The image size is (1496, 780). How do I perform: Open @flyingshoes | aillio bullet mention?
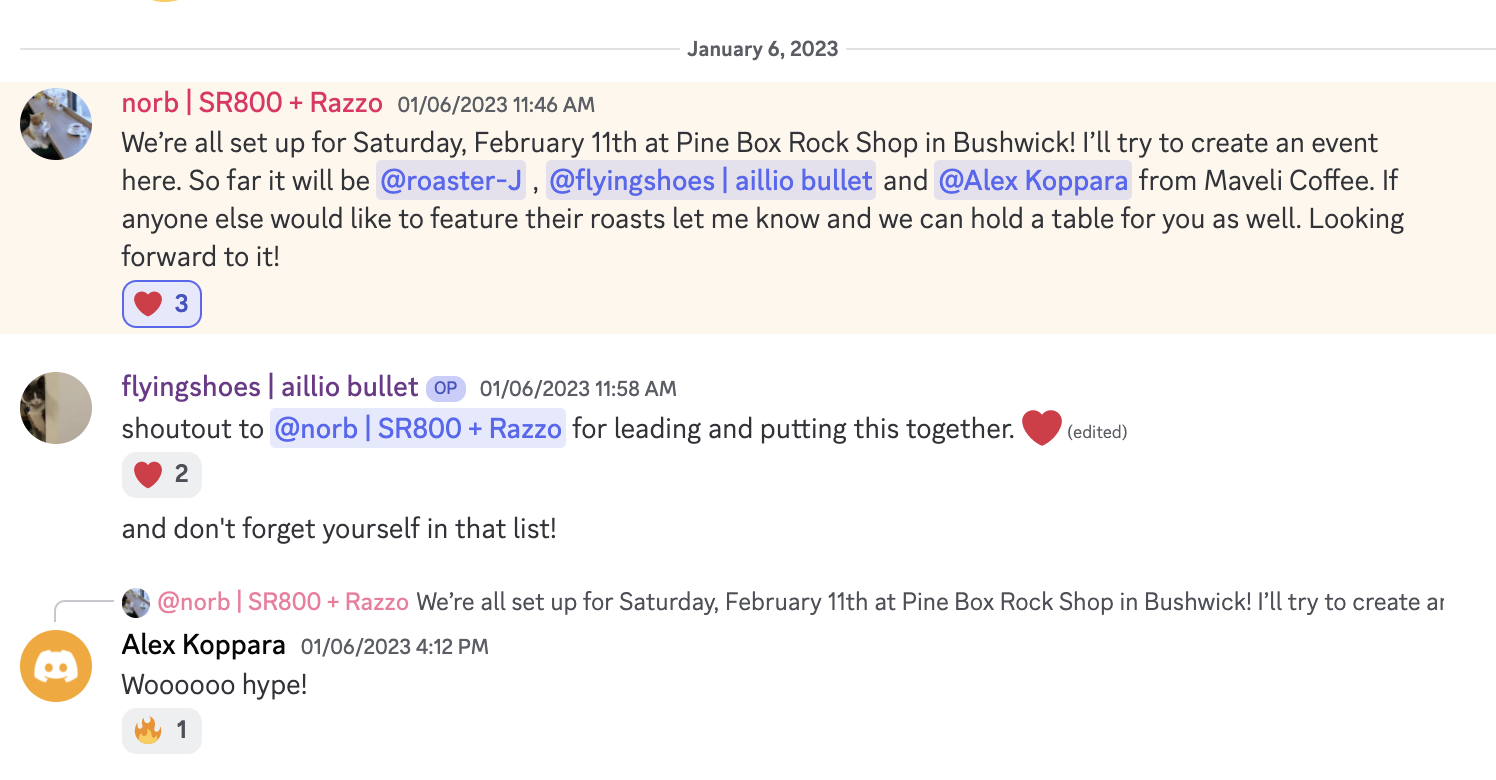tap(711, 181)
